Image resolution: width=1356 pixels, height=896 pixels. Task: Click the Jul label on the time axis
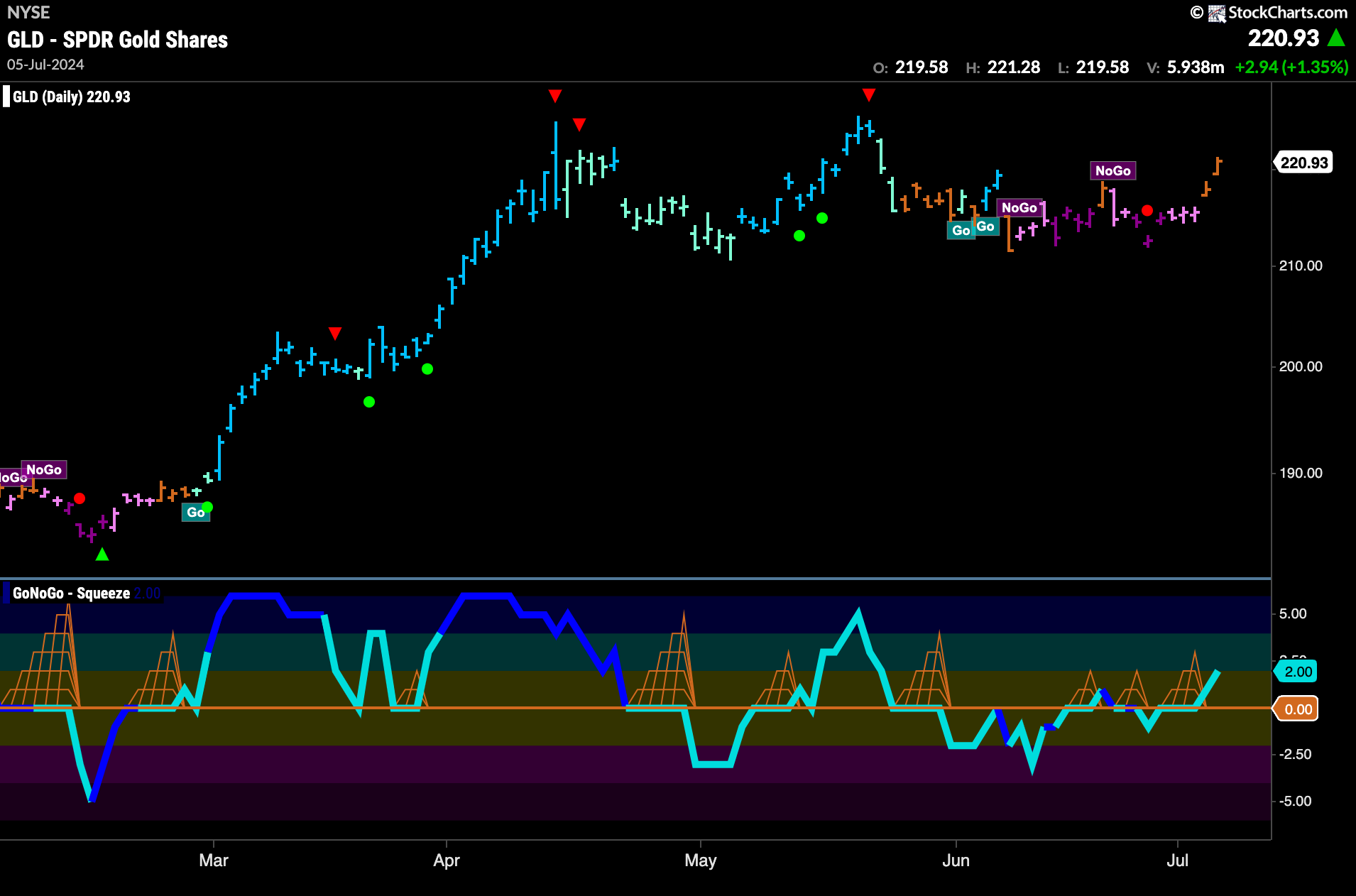pyautogui.click(x=1177, y=861)
